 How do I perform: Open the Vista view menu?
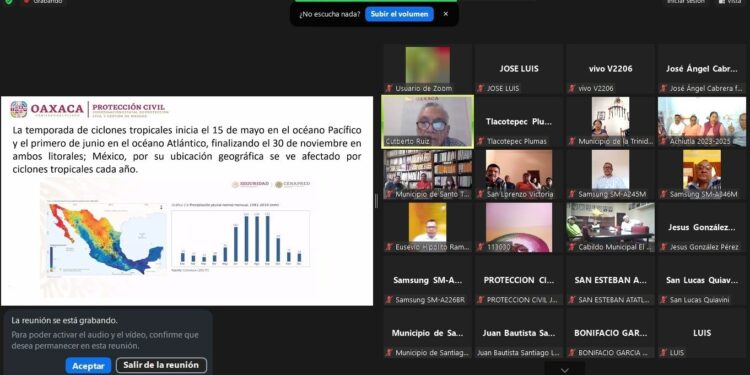(x=731, y=2)
